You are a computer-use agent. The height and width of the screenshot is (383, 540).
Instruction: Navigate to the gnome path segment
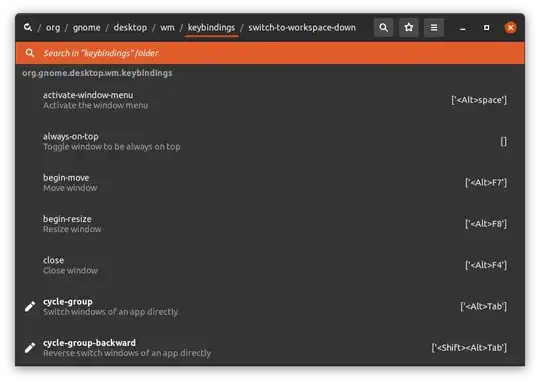tap(86, 28)
